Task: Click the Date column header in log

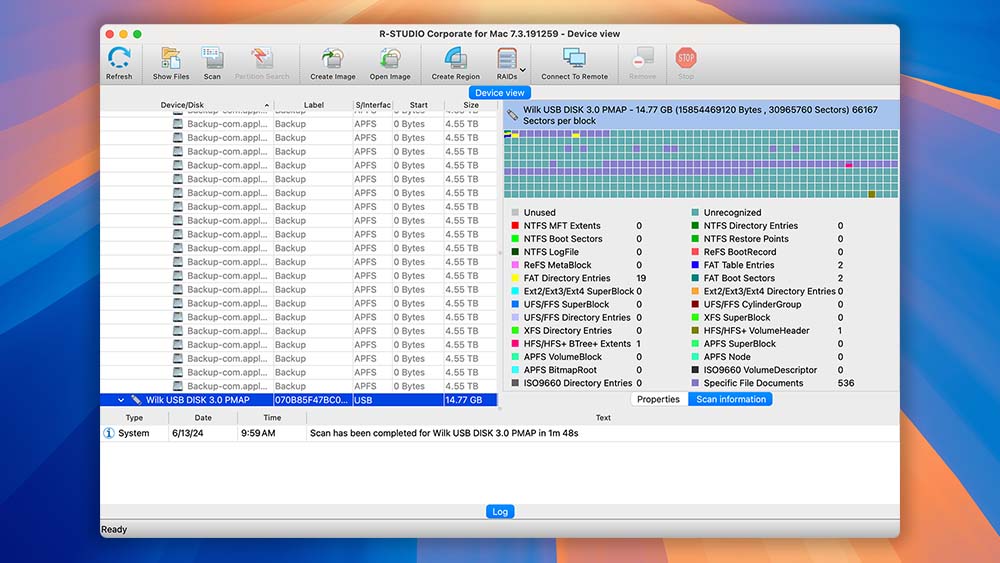Action: click(203, 418)
